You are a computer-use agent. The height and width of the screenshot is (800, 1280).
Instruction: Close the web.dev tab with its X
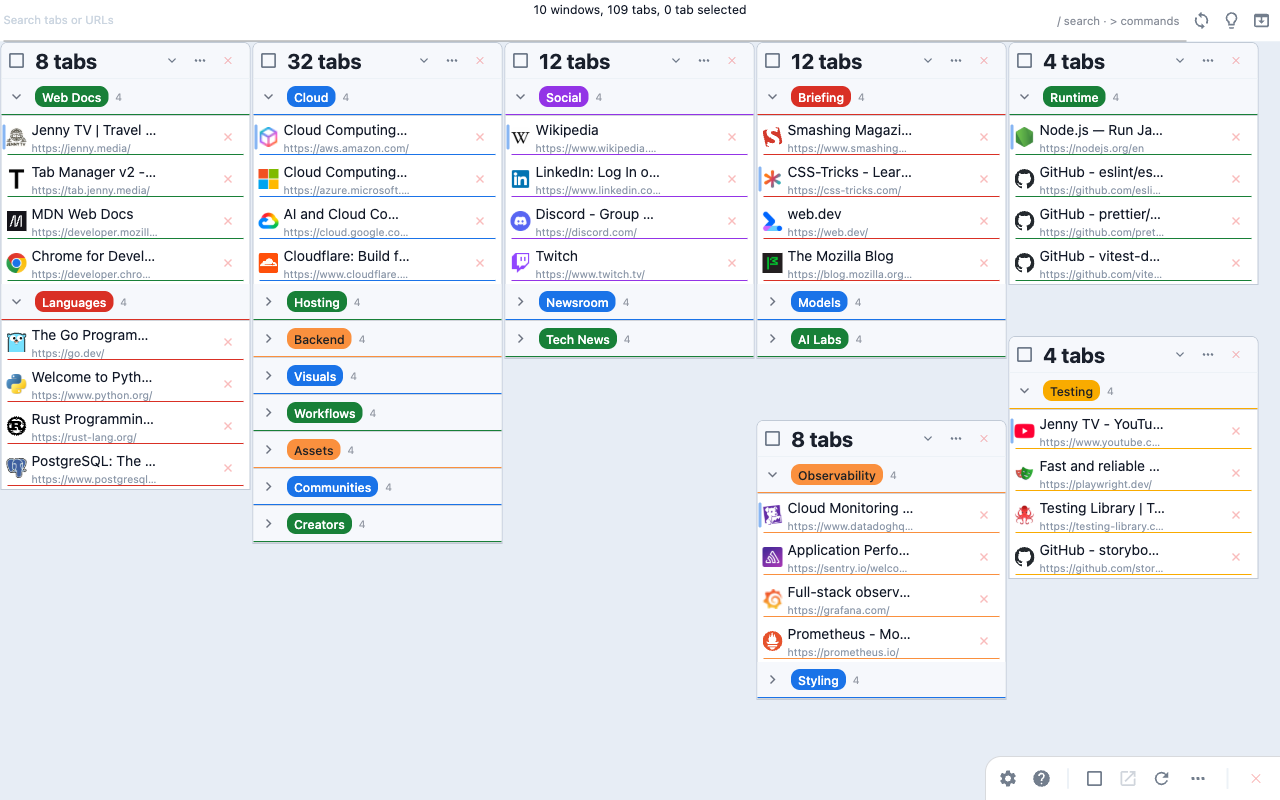click(984, 221)
